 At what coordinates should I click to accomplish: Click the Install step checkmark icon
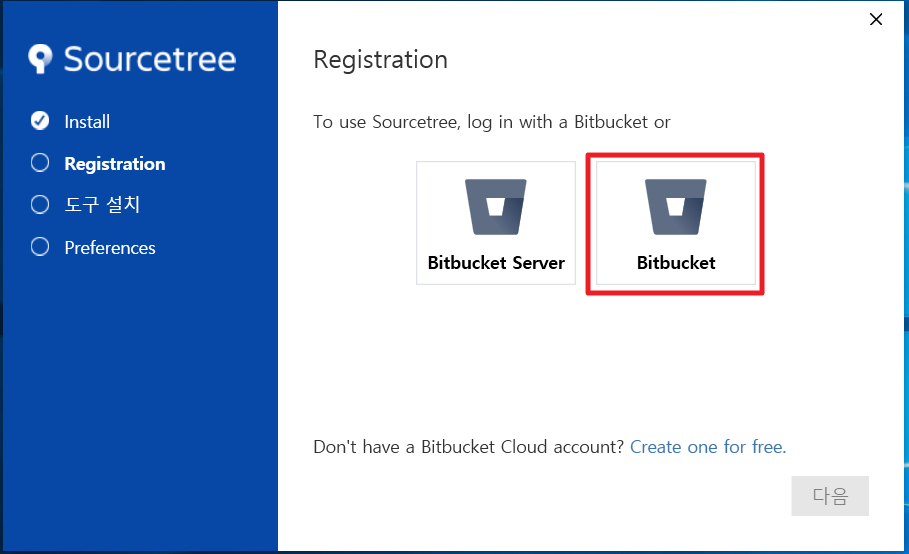(x=40, y=121)
